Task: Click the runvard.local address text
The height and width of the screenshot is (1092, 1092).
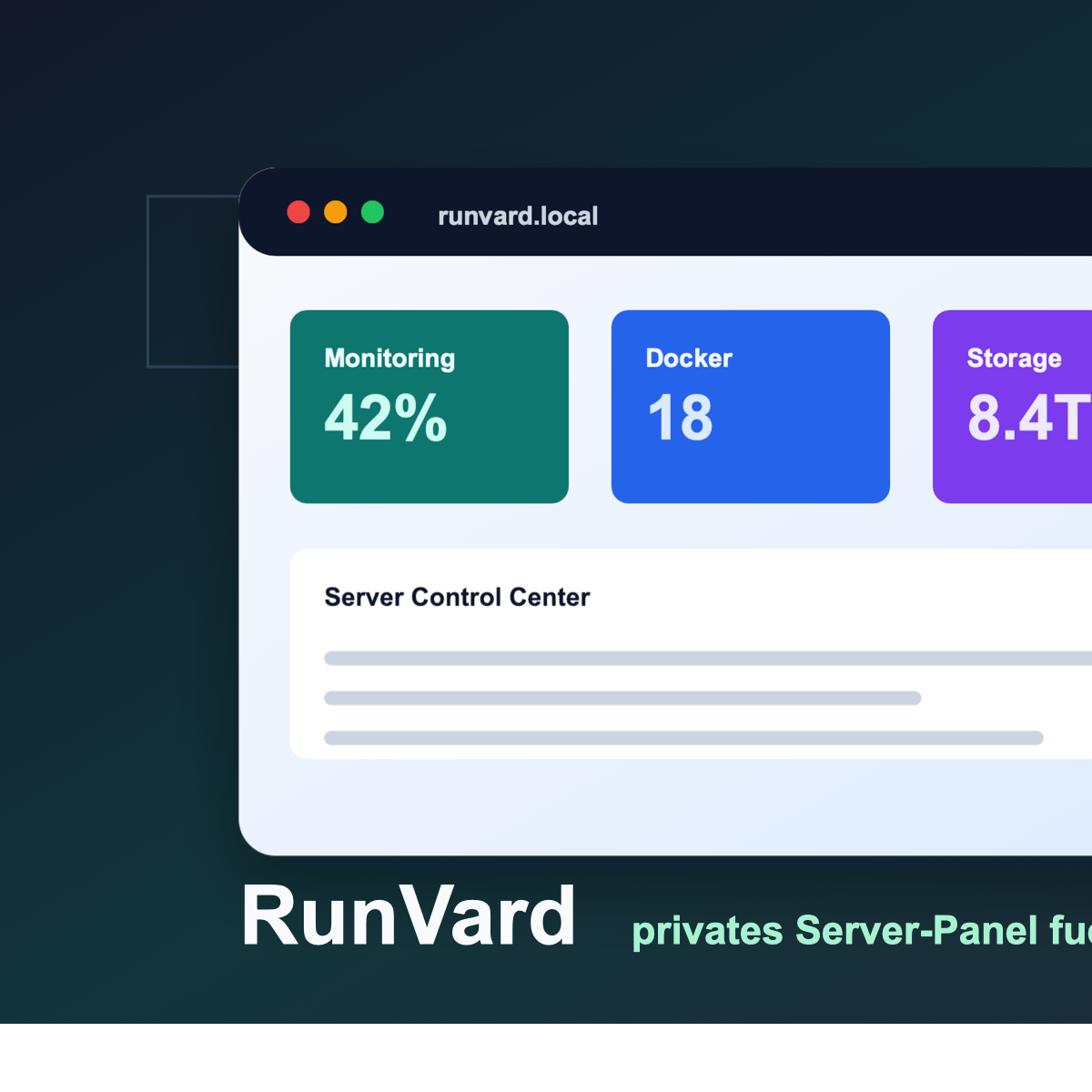Action: click(x=518, y=216)
